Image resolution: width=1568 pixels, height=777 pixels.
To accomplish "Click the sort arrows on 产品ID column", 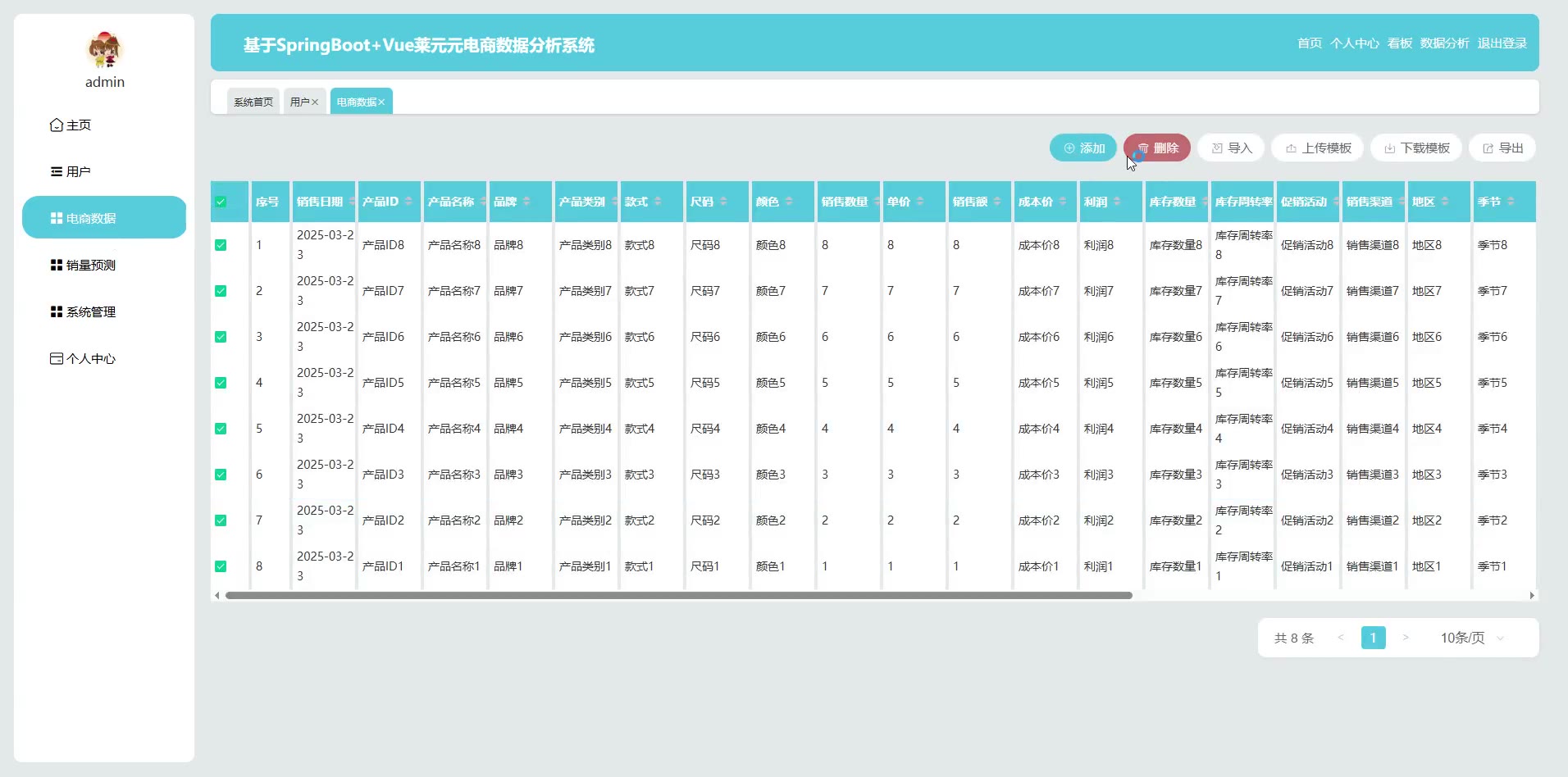I will (x=408, y=202).
